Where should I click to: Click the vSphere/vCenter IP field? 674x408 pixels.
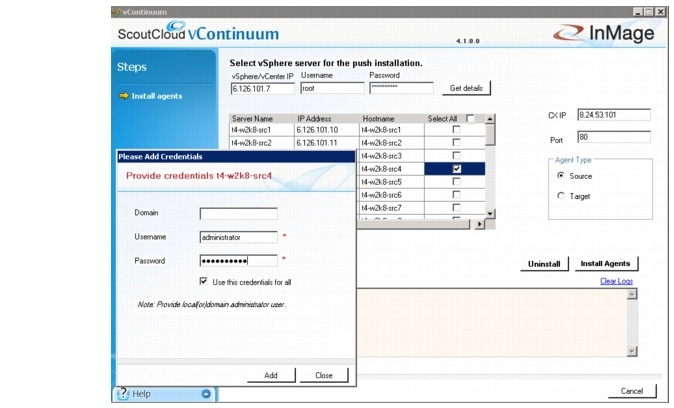(x=263, y=89)
